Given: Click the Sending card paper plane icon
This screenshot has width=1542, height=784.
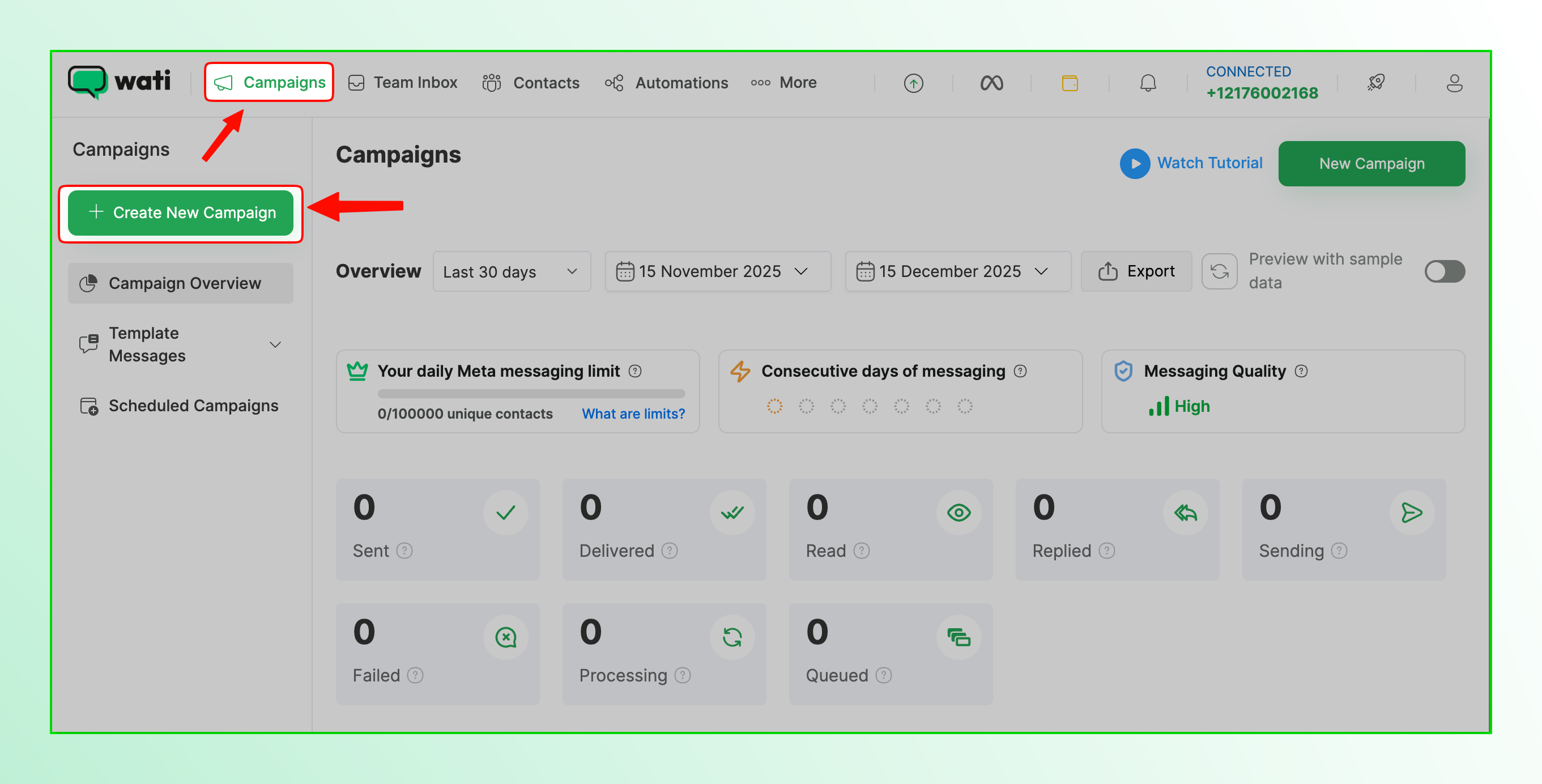Looking at the screenshot, I should (1412, 513).
